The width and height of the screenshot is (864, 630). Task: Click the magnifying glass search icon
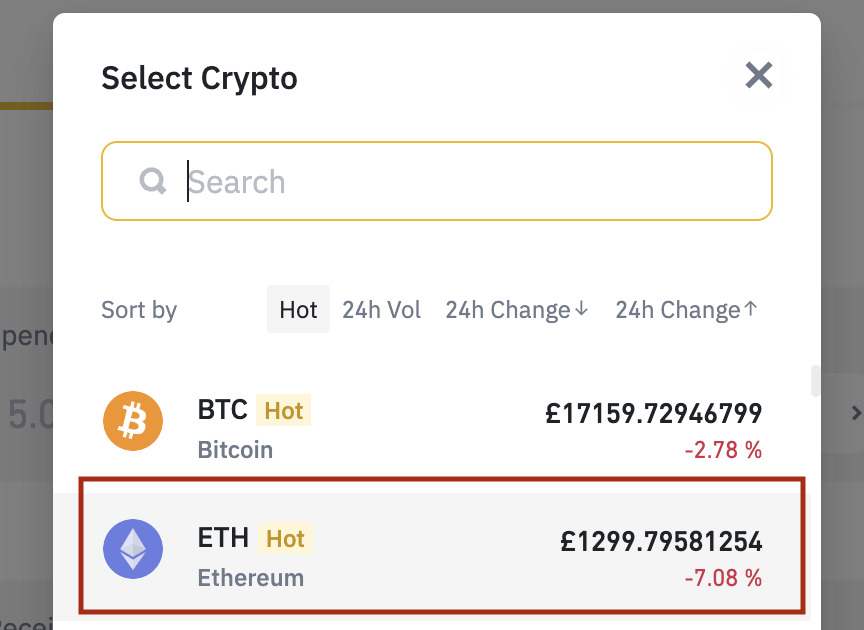[x=153, y=181]
